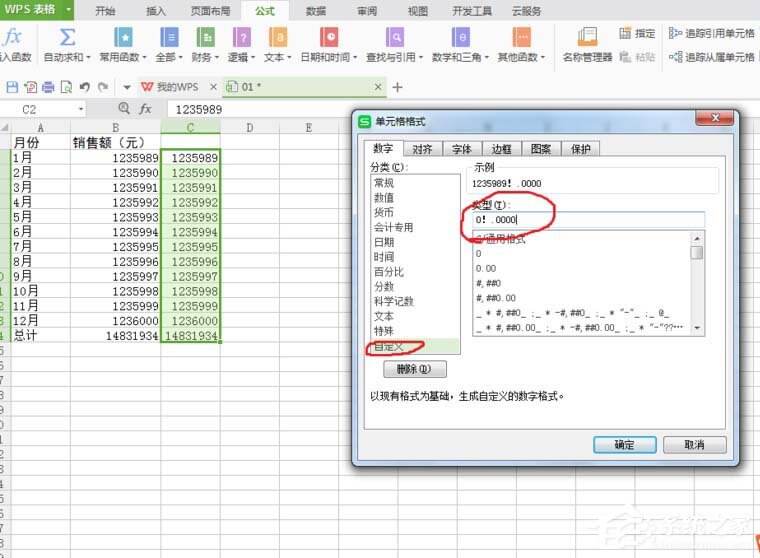Select 货币 in the category list

click(384, 212)
